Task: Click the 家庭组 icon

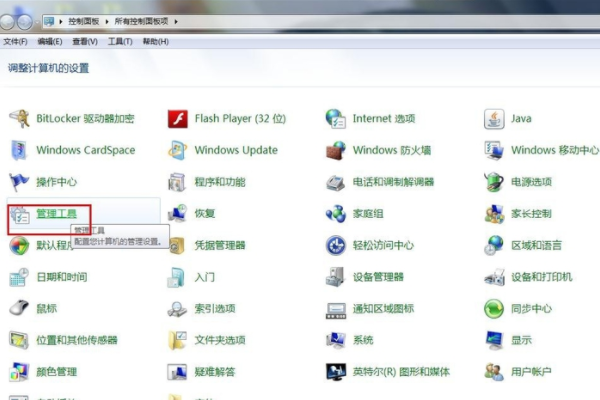Action: (336, 214)
